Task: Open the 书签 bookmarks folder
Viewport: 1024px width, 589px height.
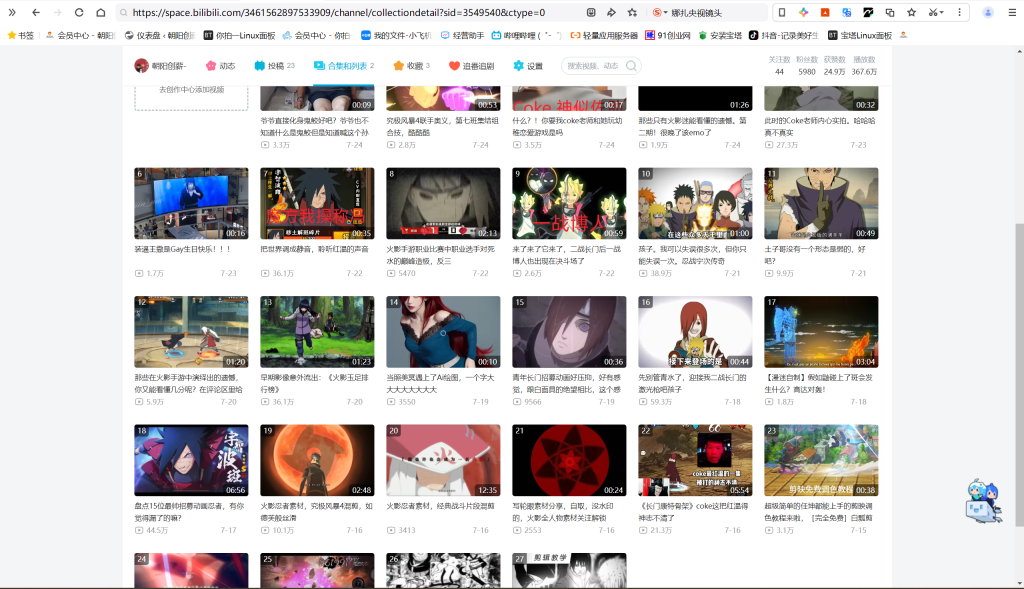Action: (x=21, y=35)
